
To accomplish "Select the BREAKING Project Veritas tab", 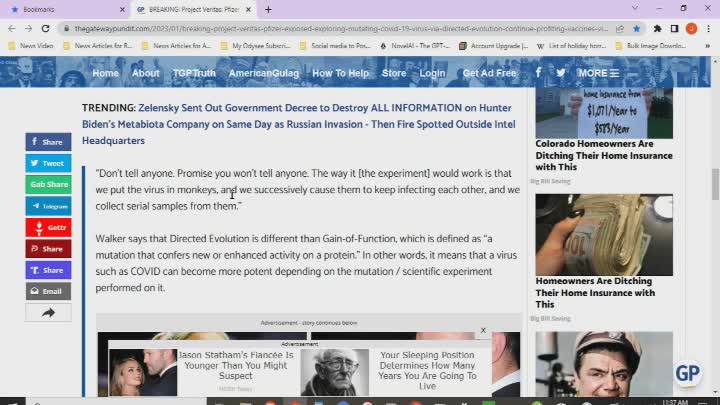I will 194,9.
